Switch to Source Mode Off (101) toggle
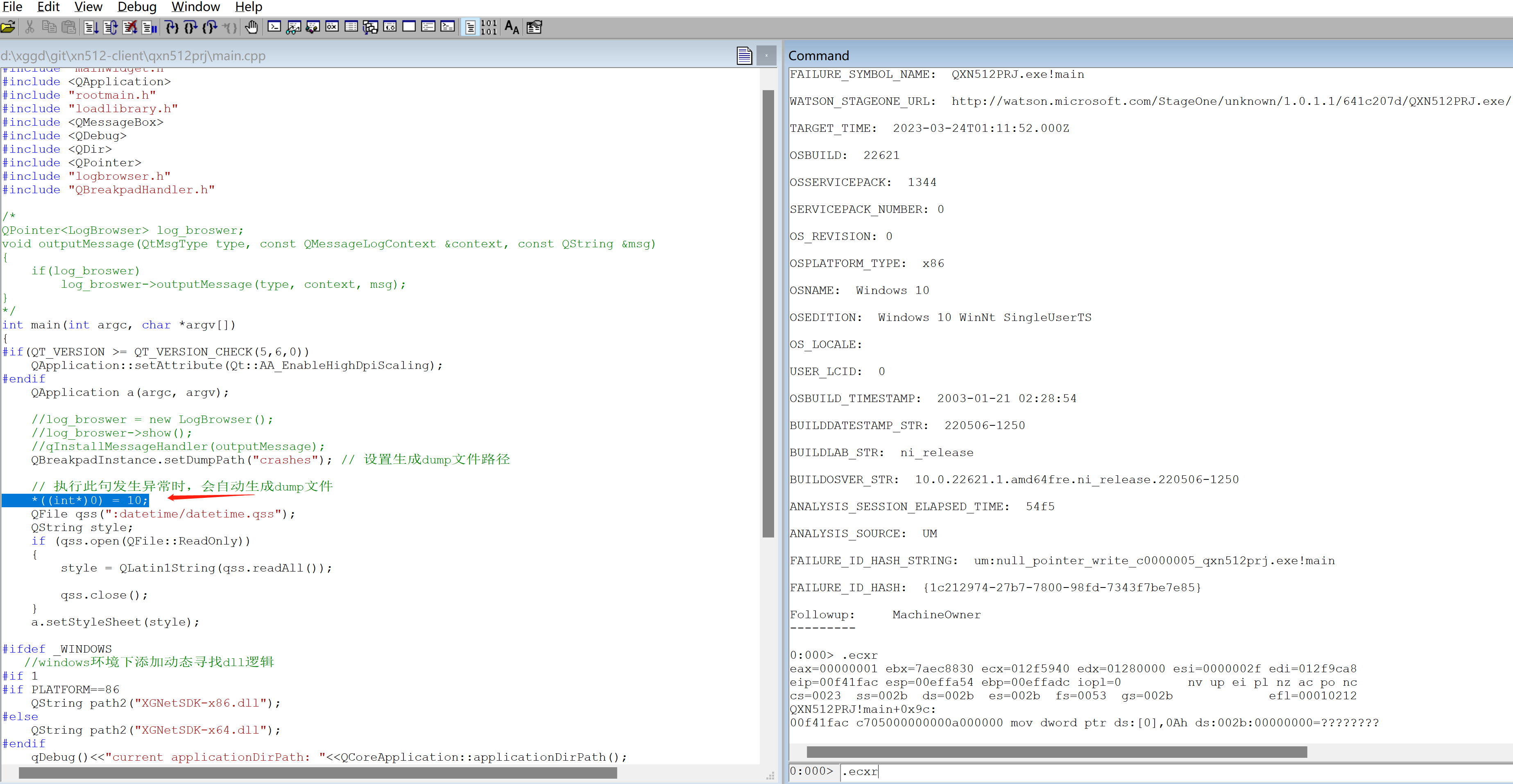 click(x=489, y=27)
